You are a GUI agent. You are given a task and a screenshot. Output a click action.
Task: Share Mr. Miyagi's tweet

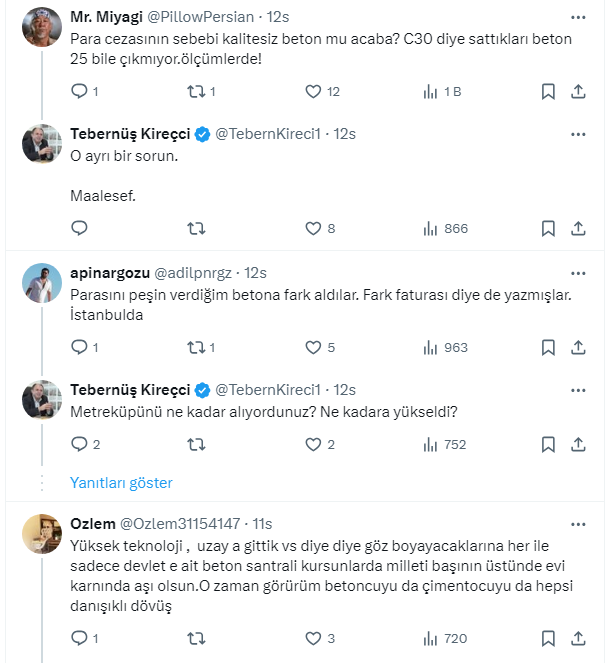click(x=578, y=92)
